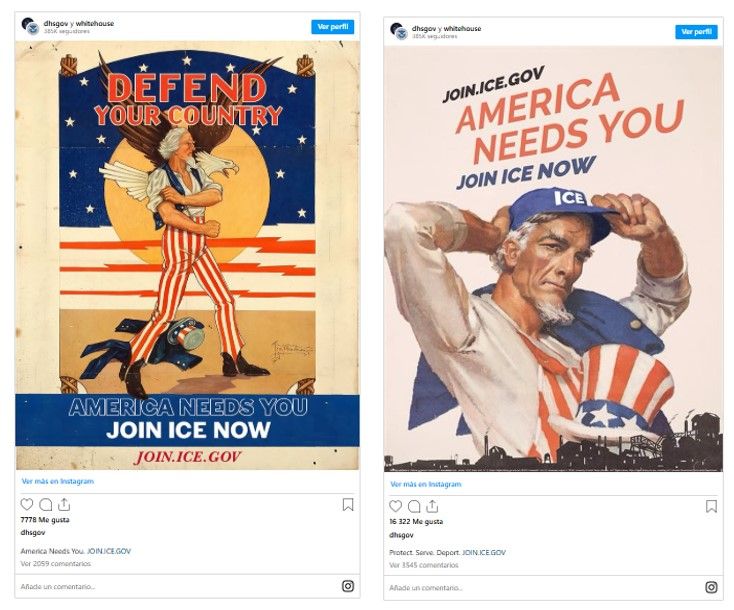Follow JOIN.ICE.GOV link in left caption
This screenshot has height=610, width=734.
(109, 551)
